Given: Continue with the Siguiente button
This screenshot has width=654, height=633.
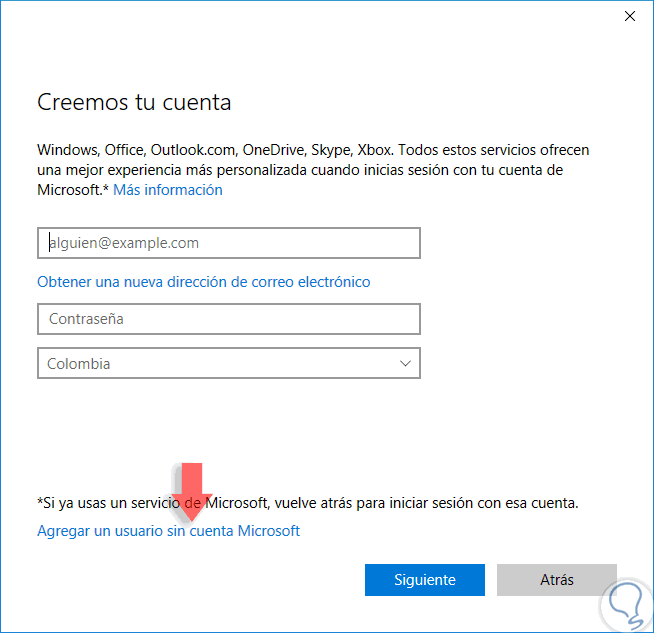Looking at the screenshot, I should 425,580.
